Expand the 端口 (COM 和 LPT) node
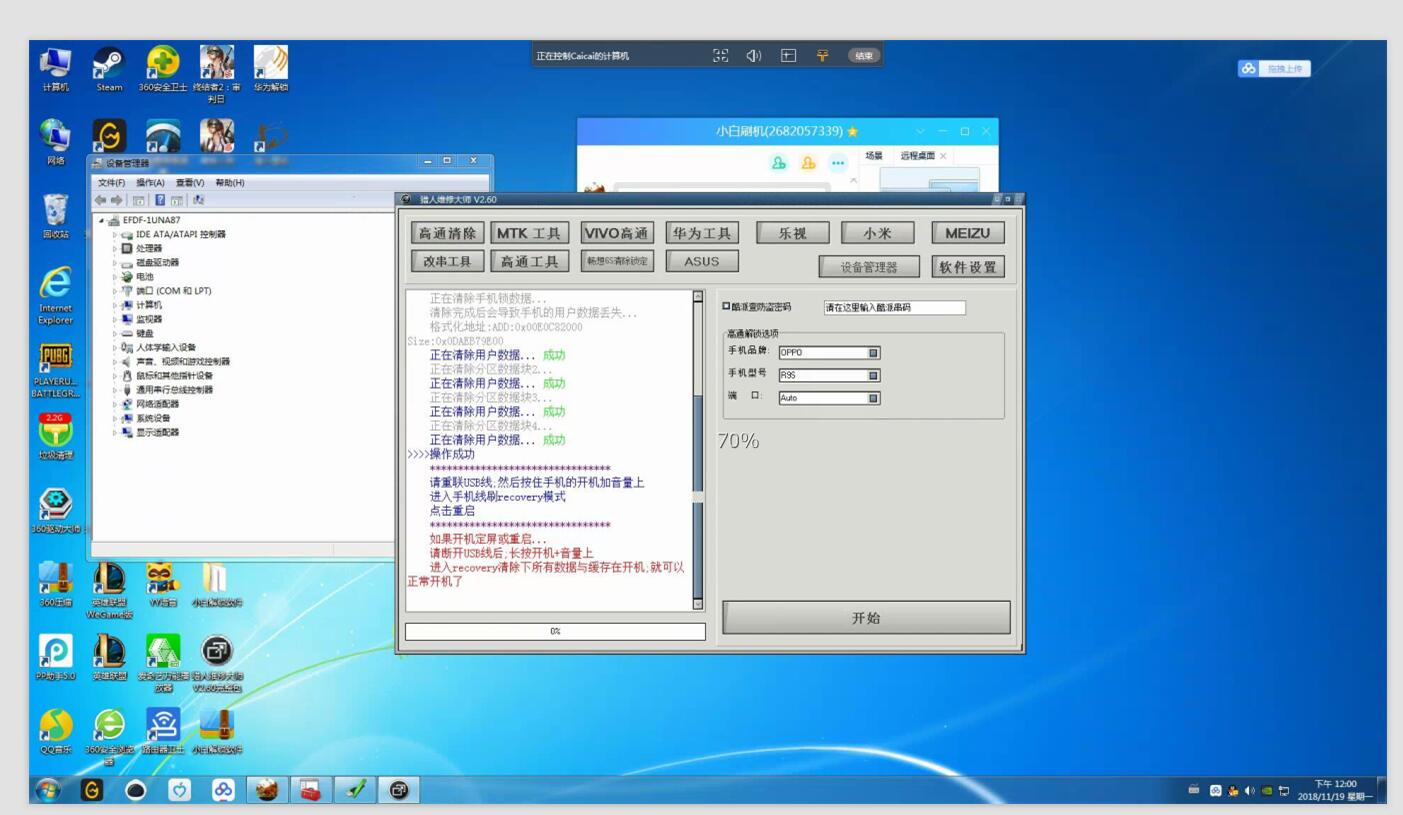Screen dimensions: 1403x815 click(x=115, y=291)
